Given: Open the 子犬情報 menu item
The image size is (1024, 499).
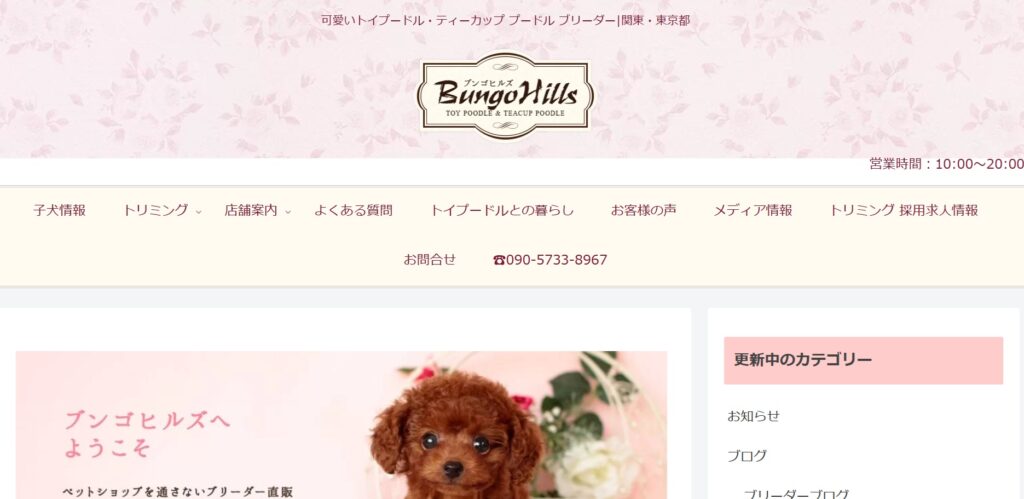Looking at the screenshot, I should pyautogui.click(x=59, y=210).
